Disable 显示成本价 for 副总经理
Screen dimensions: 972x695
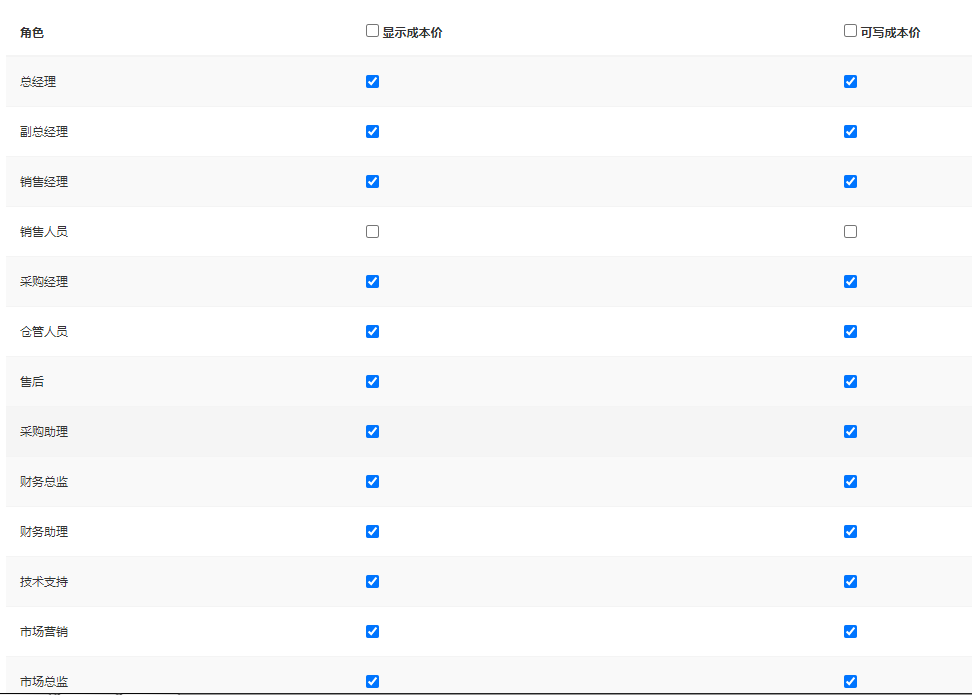[x=372, y=131]
